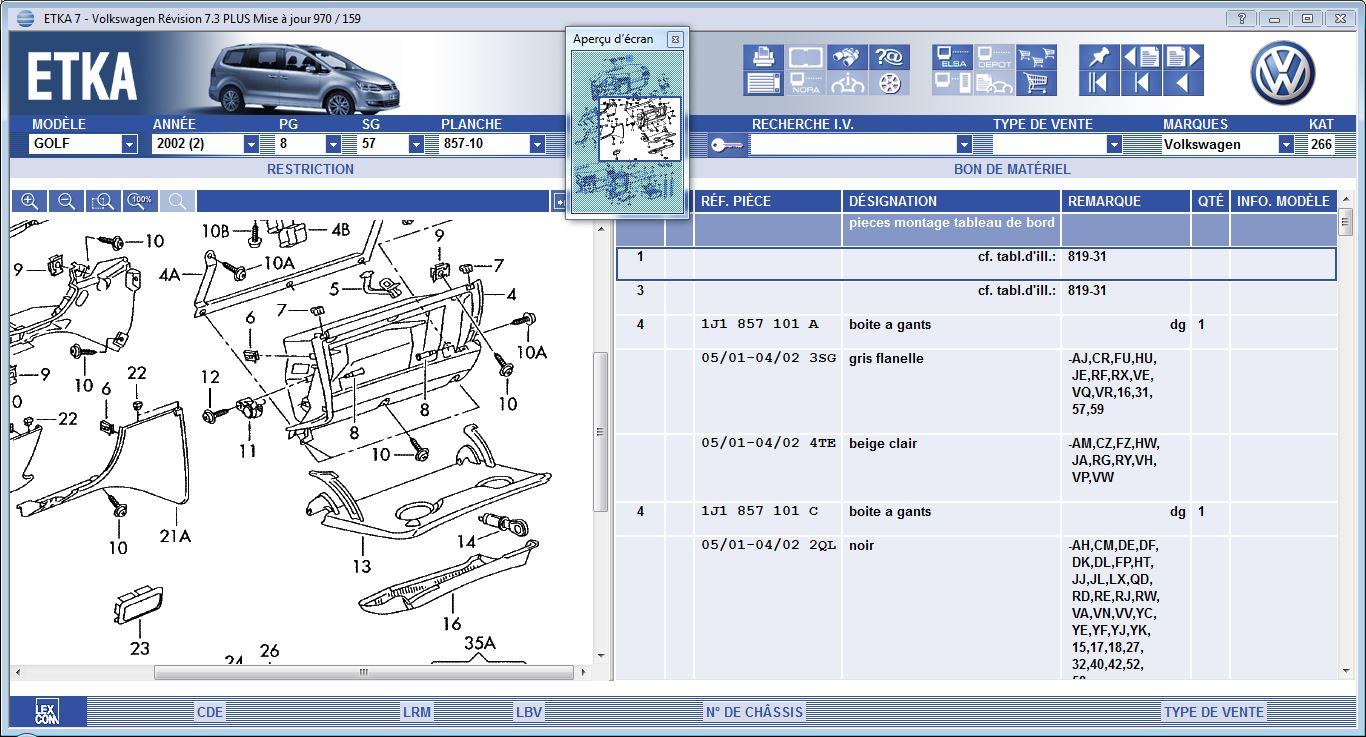Click the ?@ help contact icon
The width and height of the screenshot is (1366, 737).
(889, 57)
